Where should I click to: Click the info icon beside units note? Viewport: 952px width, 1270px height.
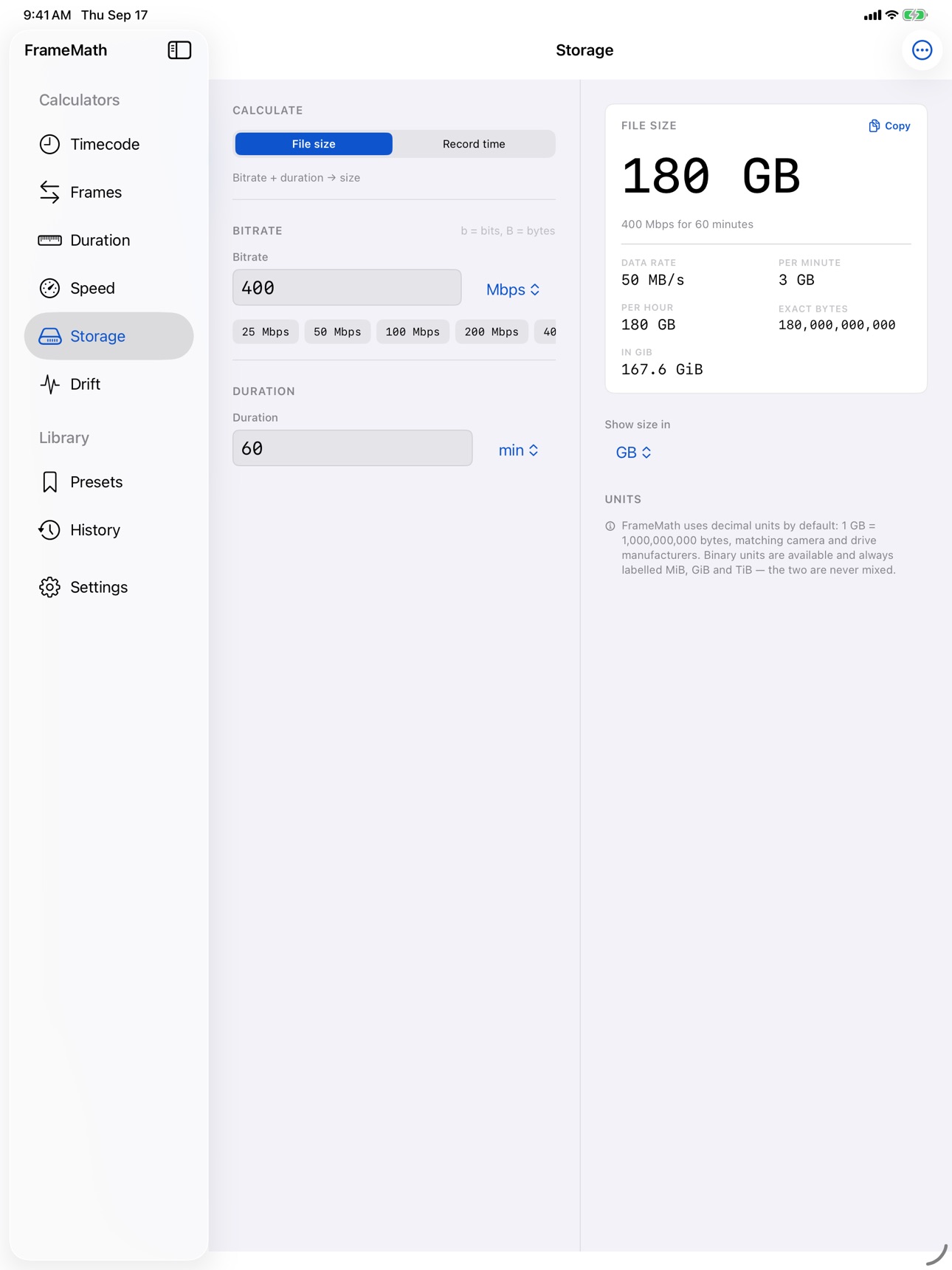pos(610,526)
